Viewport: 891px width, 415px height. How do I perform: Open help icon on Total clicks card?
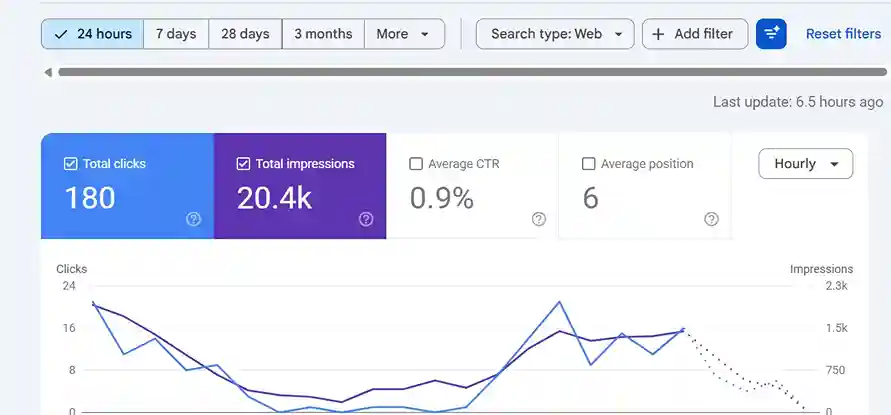[194, 219]
